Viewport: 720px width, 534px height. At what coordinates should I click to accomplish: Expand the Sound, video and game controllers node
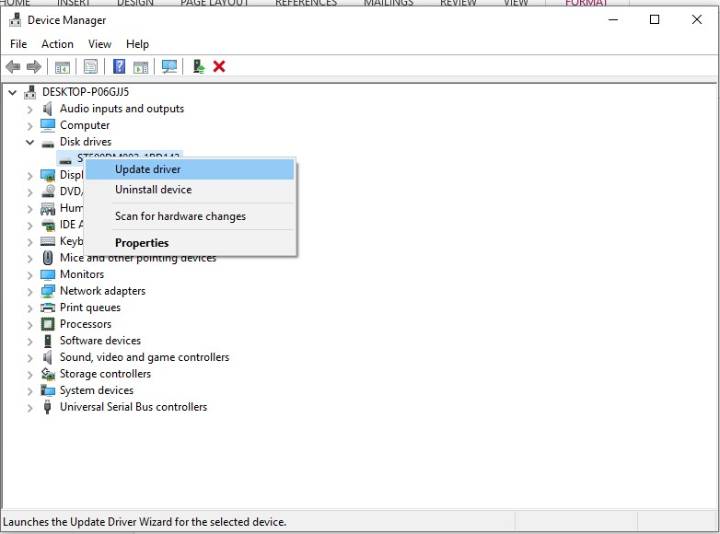[x=30, y=358]
